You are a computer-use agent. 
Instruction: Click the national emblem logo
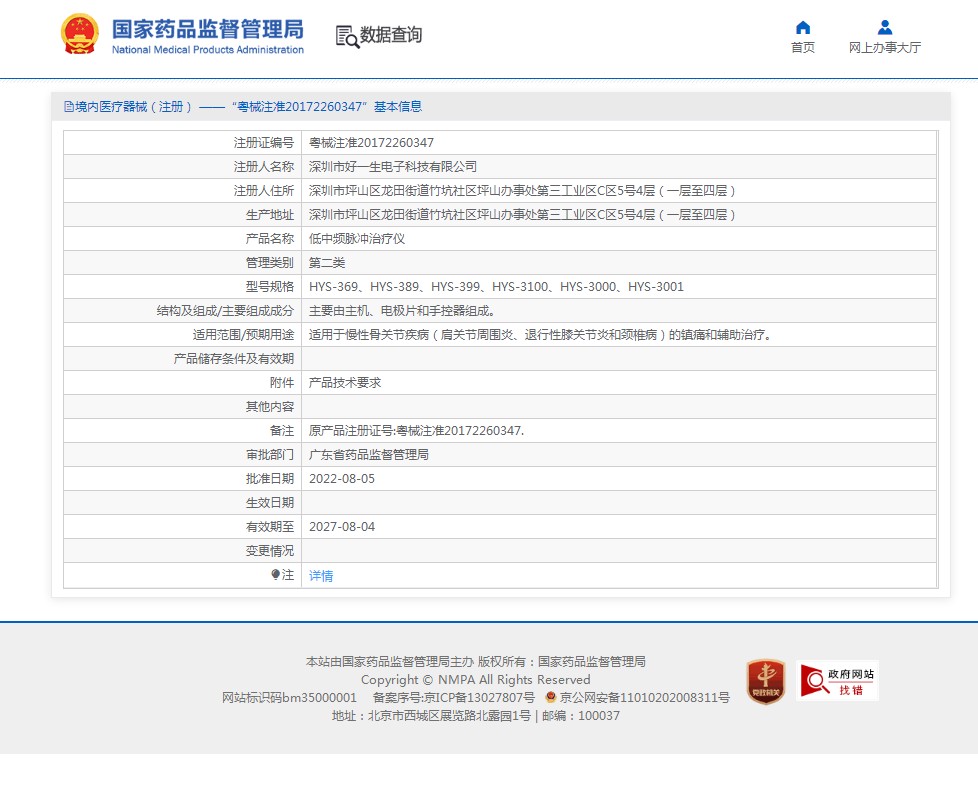[79, 34]
